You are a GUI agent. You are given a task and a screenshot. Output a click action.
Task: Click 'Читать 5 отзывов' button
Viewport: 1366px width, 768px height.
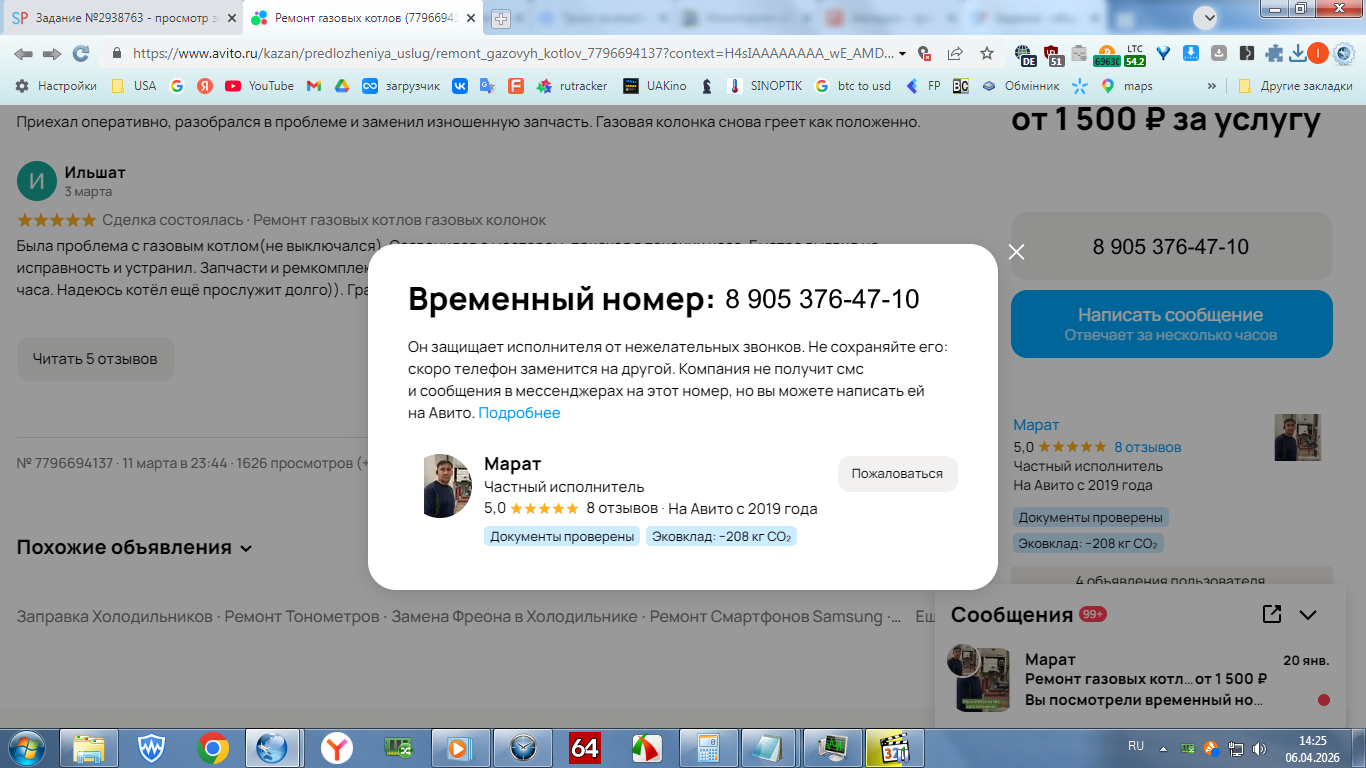coord(95,359)
